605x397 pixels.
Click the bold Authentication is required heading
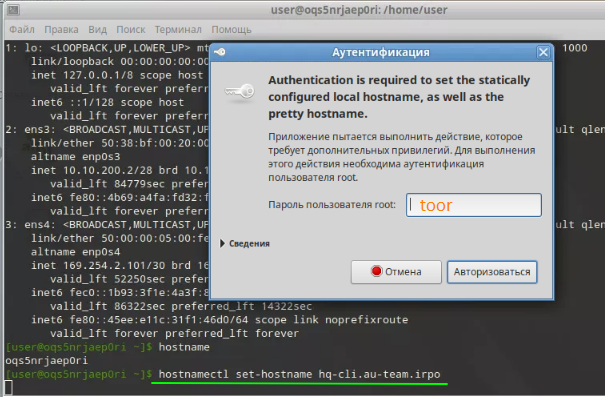point(399,97)
